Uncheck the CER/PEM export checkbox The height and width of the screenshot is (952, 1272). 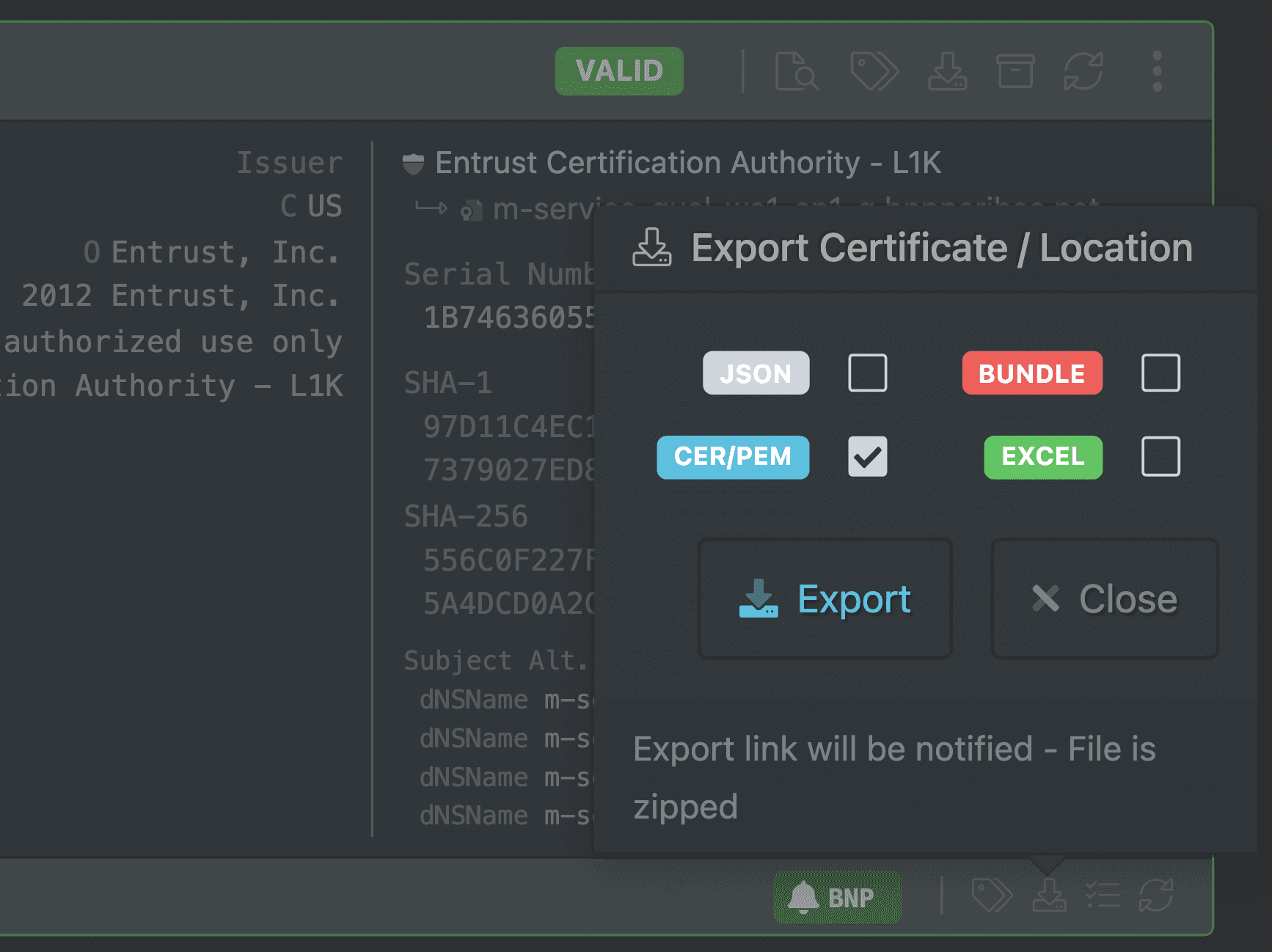(x=867, y=456)
